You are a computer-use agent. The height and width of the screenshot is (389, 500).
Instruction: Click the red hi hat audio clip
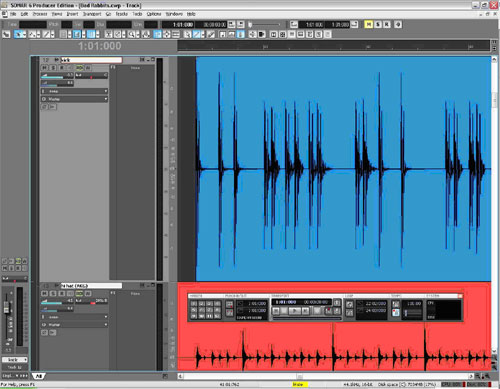coord(334,347)
